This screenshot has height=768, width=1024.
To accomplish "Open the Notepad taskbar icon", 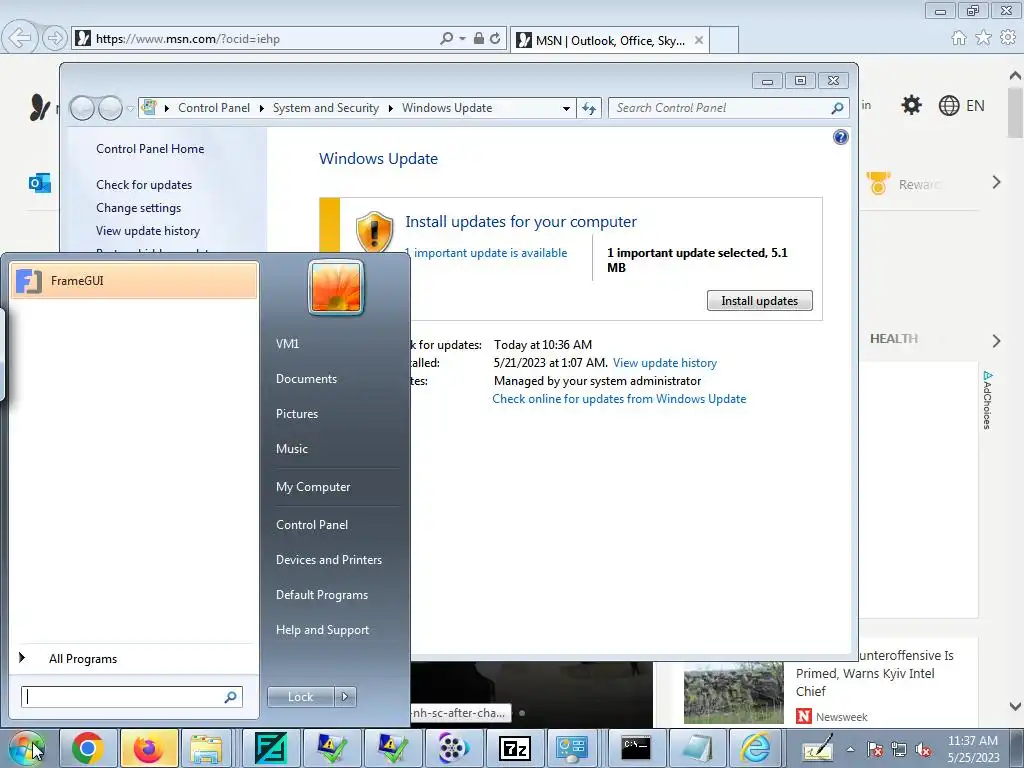I will [696, 748].
